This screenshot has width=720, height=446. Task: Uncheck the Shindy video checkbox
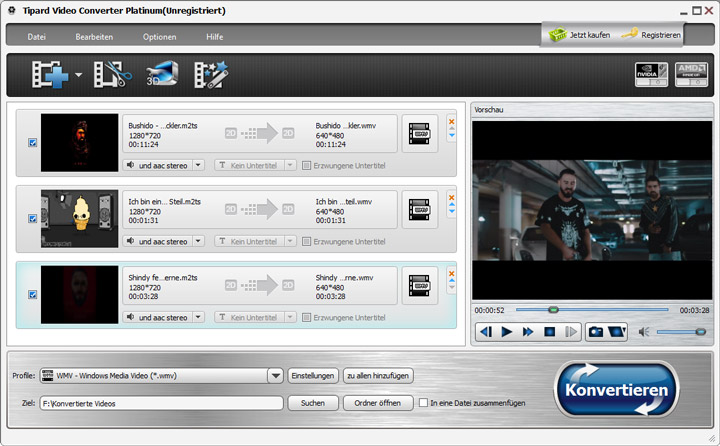[33, 294]
